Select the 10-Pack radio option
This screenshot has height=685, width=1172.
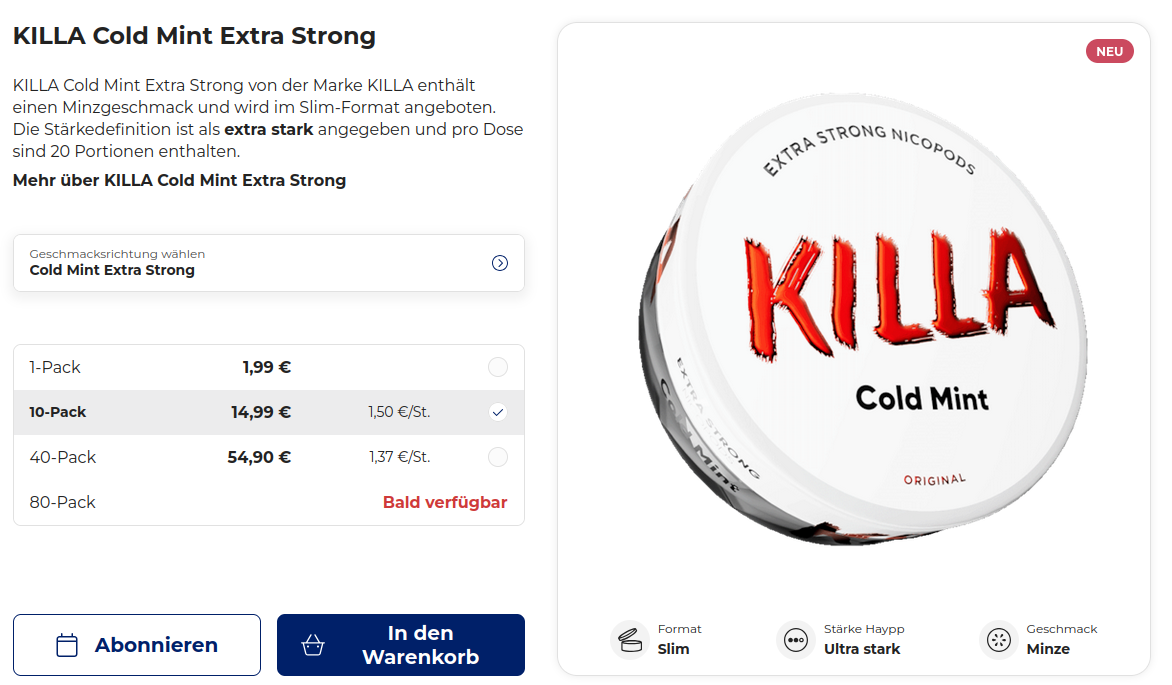498,412
